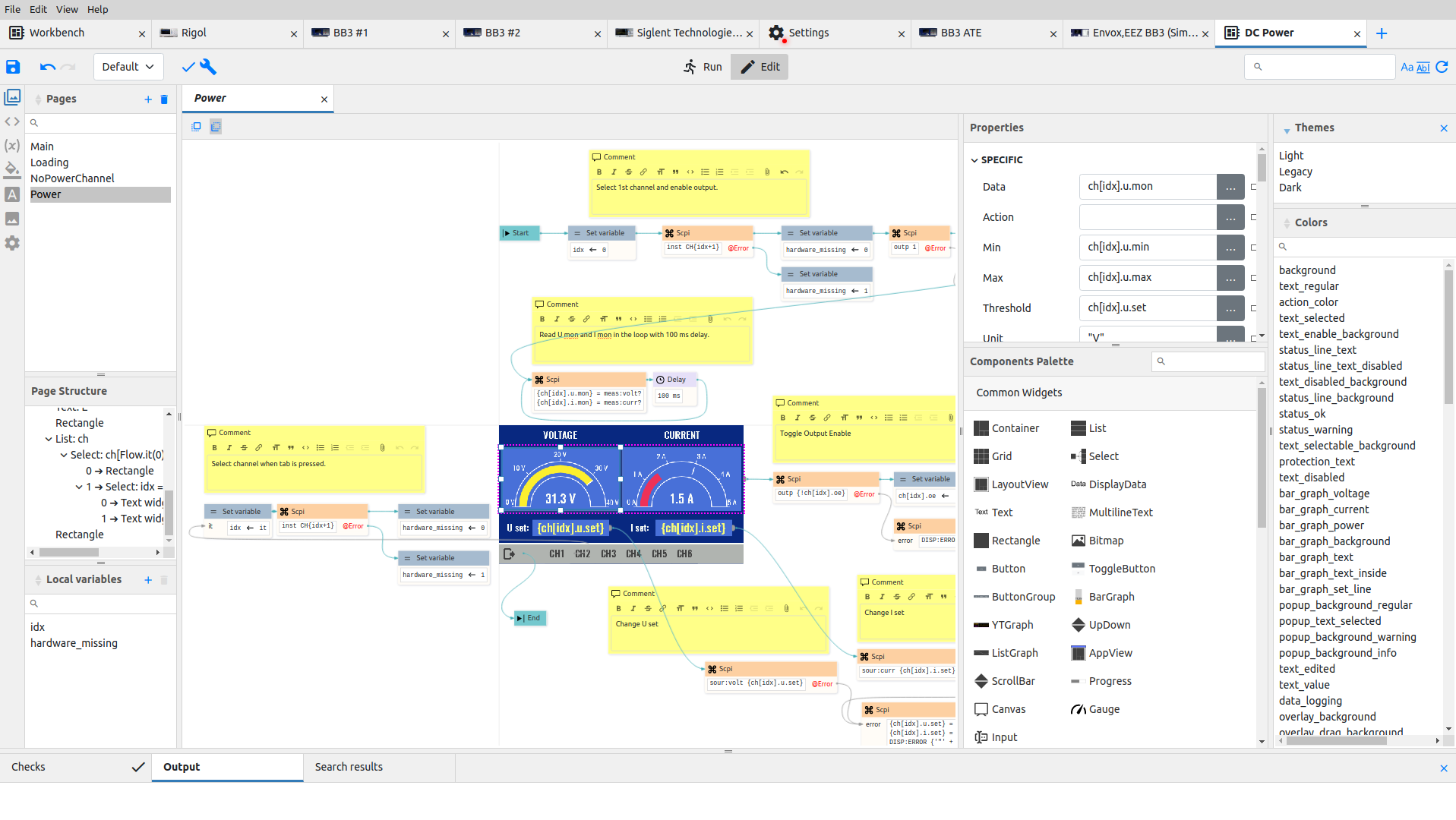Select the Container widget in palette
The width and height of the screenshot is (1456, 820).
point(1006,428)
